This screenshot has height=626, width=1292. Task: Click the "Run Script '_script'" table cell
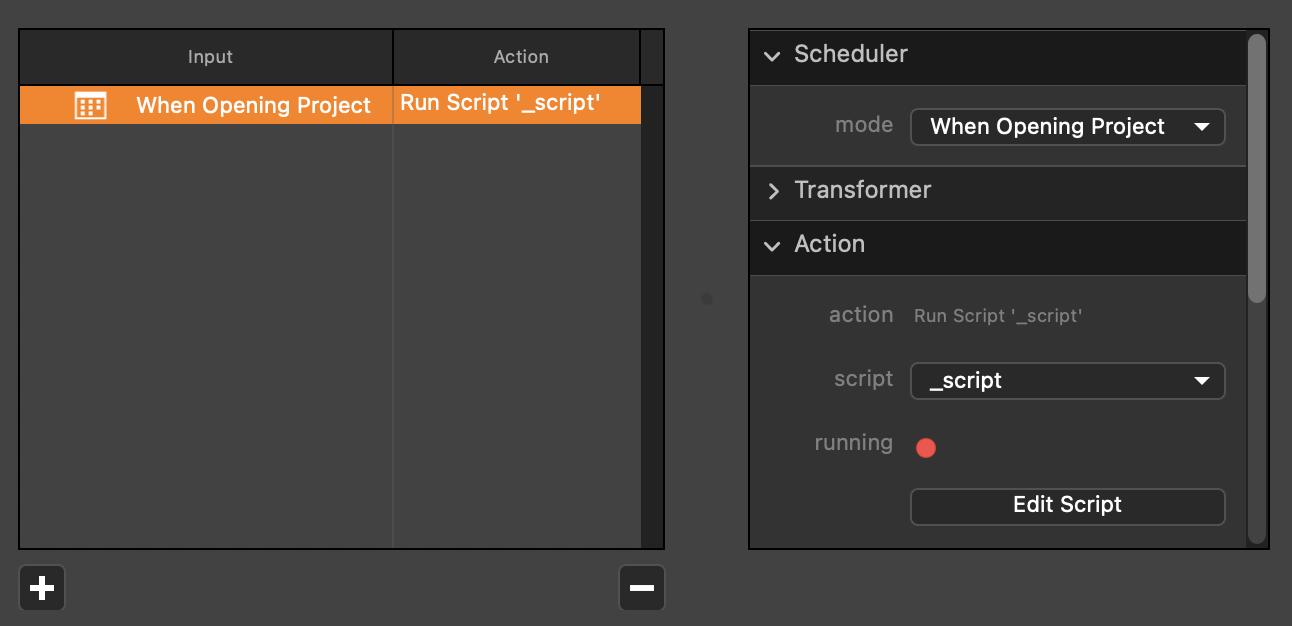pos(500,104)
